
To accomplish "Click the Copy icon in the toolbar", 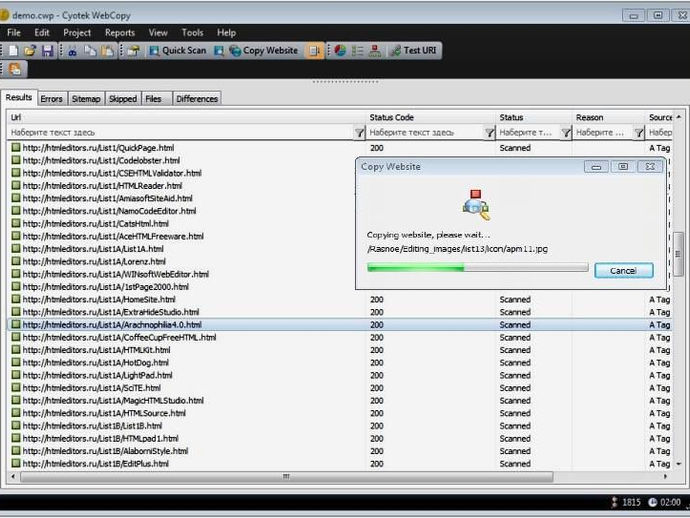I will [90, 51].
